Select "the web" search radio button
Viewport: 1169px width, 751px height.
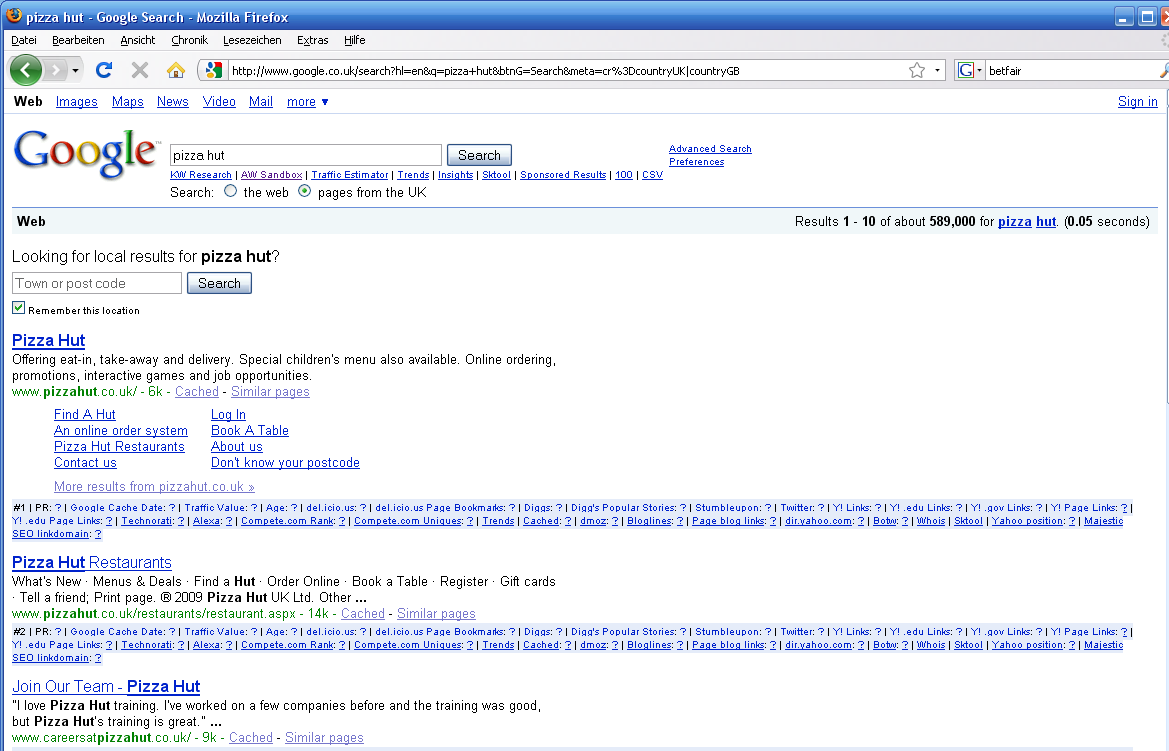click(x=230, y=191)
